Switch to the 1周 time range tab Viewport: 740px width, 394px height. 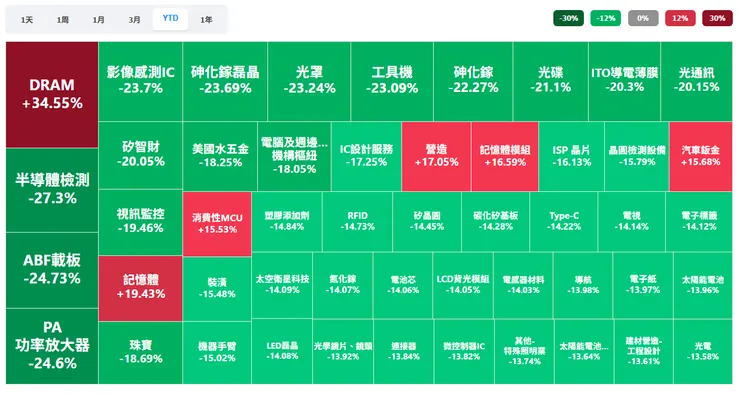tap(63, 20)
